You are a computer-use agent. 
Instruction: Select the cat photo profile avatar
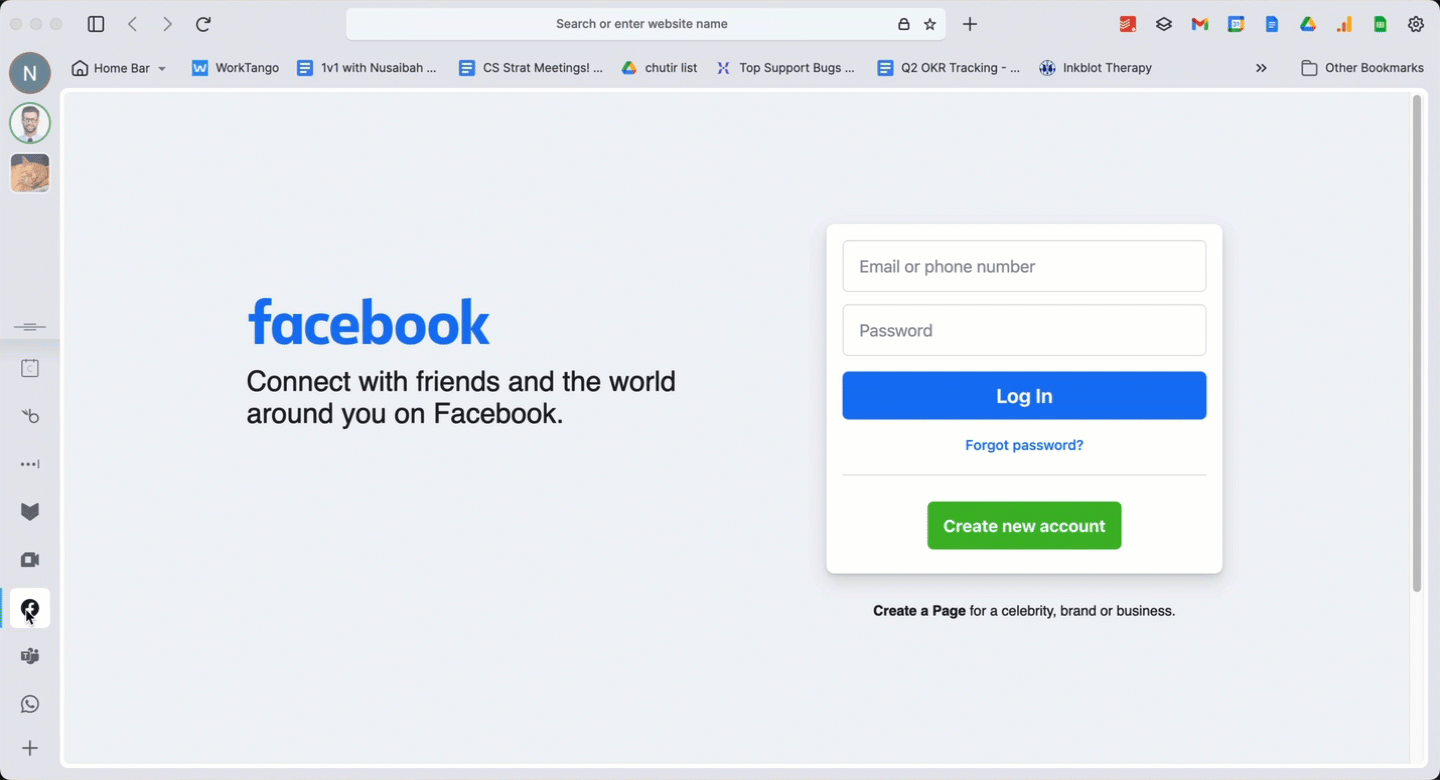(30, 173)
